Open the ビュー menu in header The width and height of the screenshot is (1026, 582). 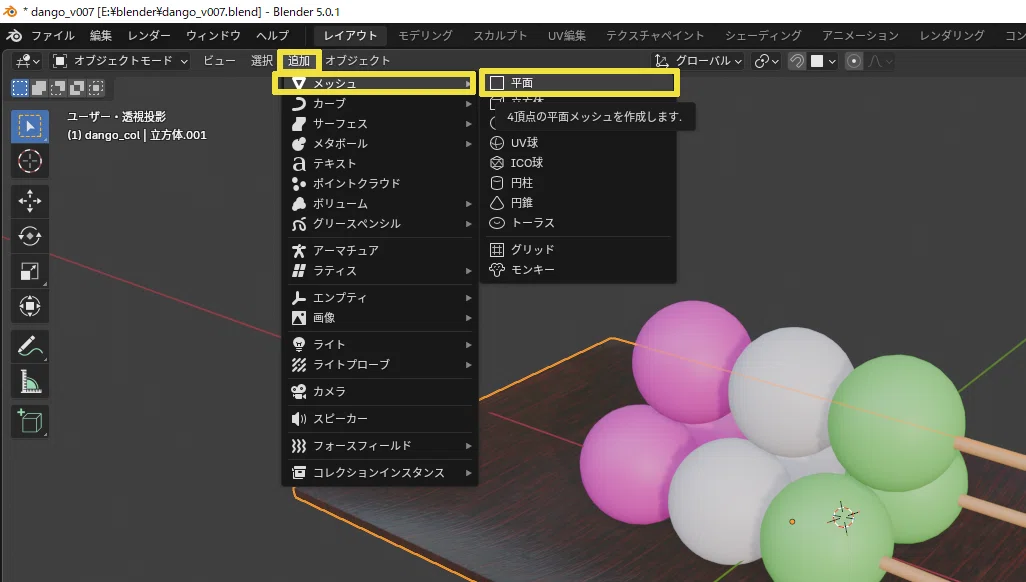coord(219,61)
